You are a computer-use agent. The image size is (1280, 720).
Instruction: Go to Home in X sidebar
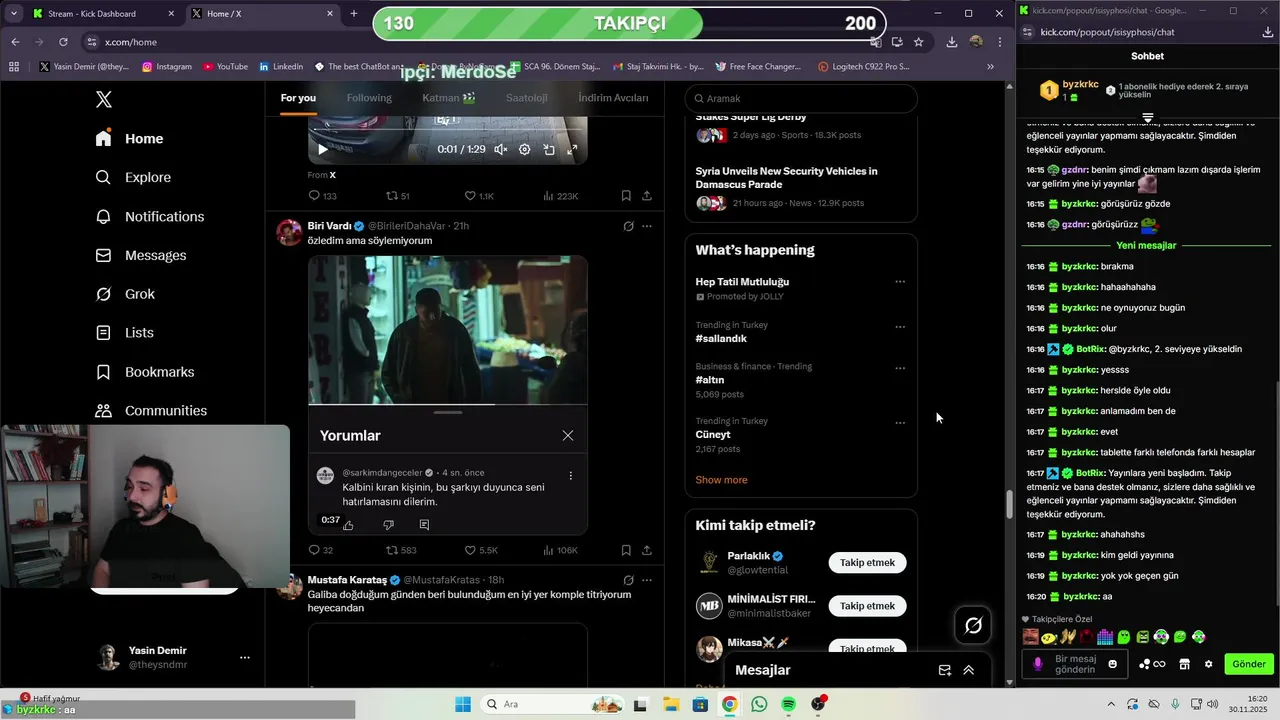pyautogui.click(x=129, y=139)
